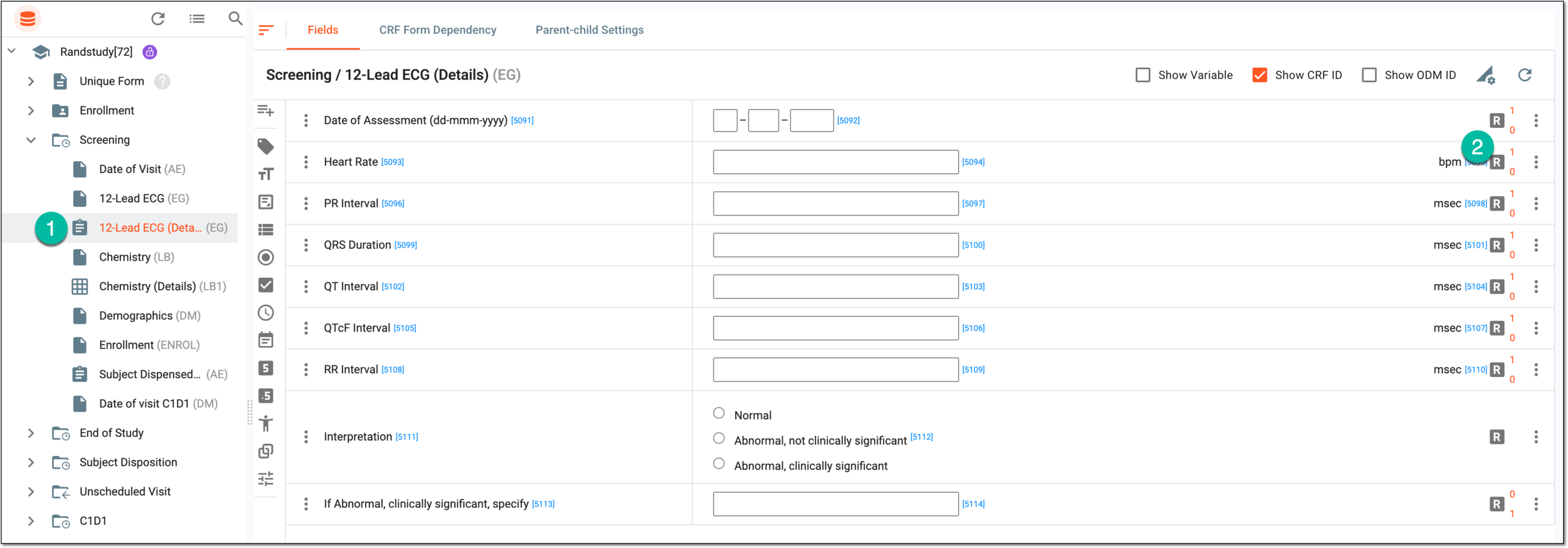Open search in the study tree
Screen dimensions: 1568x548
(x=235, y=19)
